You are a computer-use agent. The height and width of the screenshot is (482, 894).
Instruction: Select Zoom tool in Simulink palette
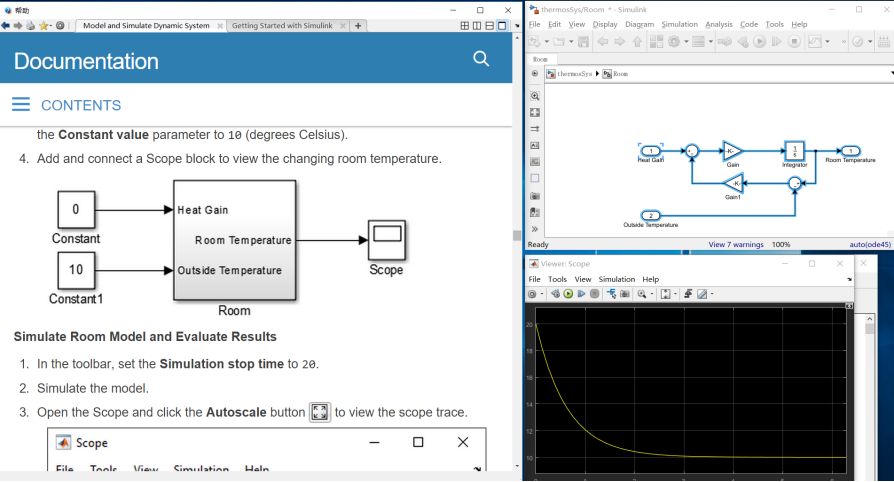535,96
